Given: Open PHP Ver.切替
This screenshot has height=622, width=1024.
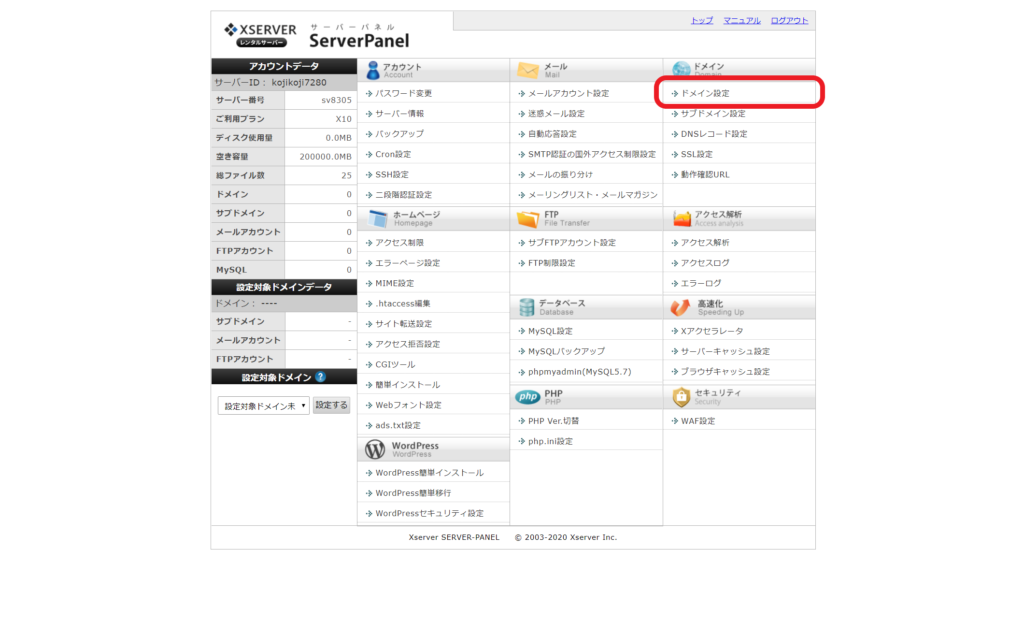Looking at the screenshot, I should point(554,421).
